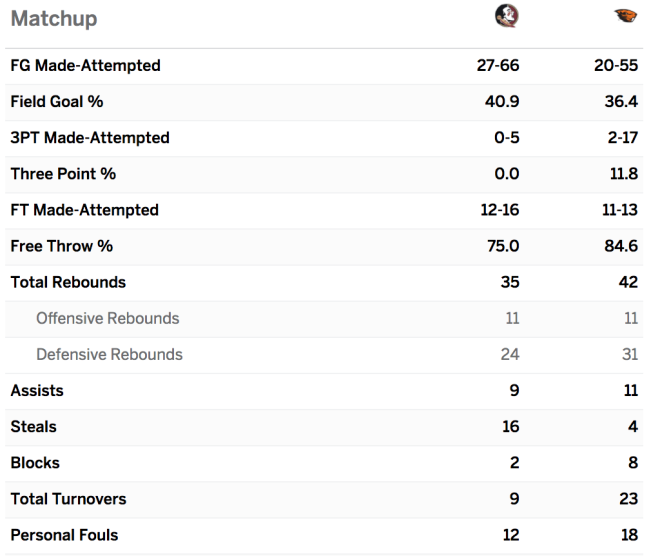The image size is (660, 556).
Task: Select the Assists row label
Action: [x=37, y=391]
